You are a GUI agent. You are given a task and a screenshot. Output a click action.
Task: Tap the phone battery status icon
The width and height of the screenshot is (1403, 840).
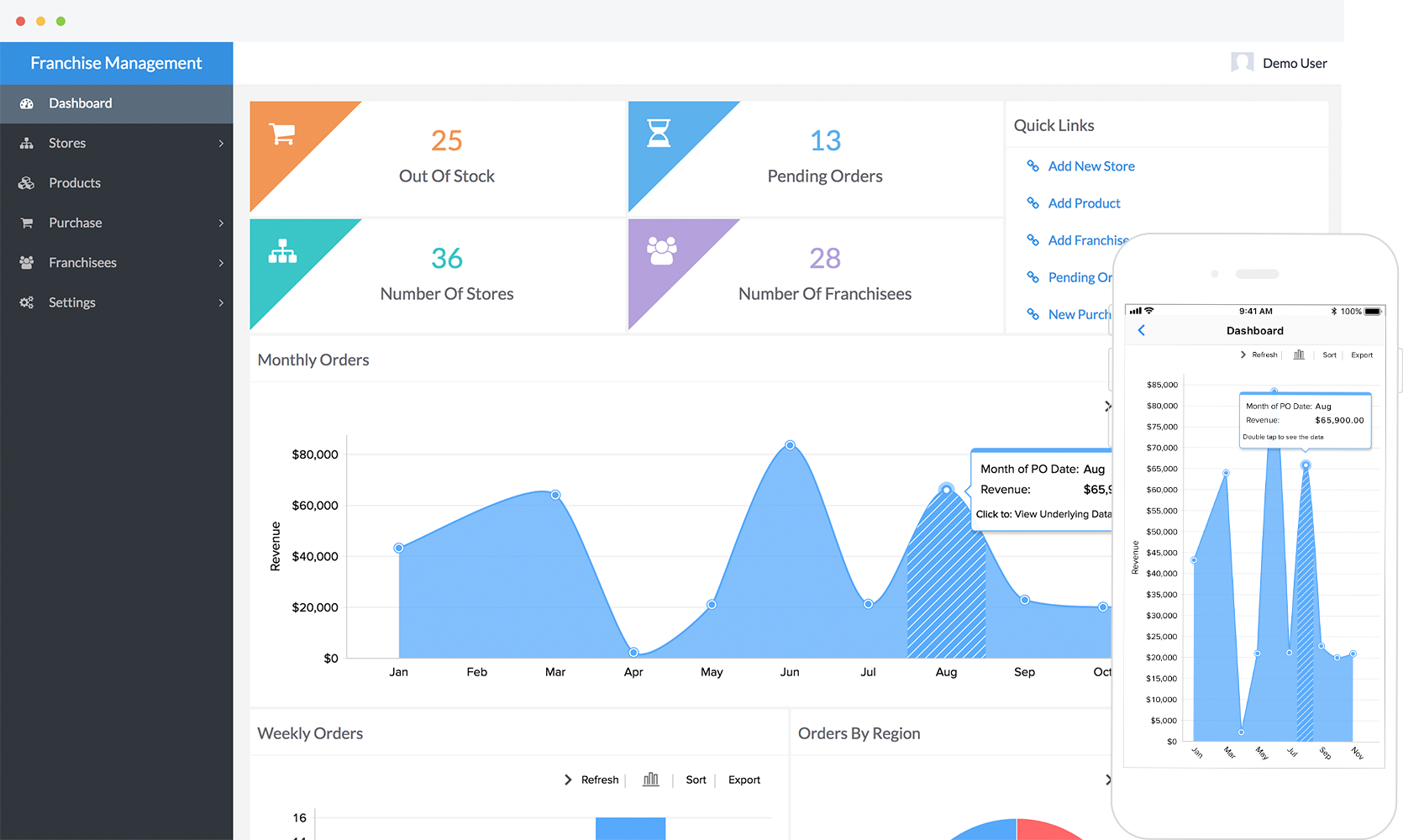pyautogui.click(x=1373, y=311)
